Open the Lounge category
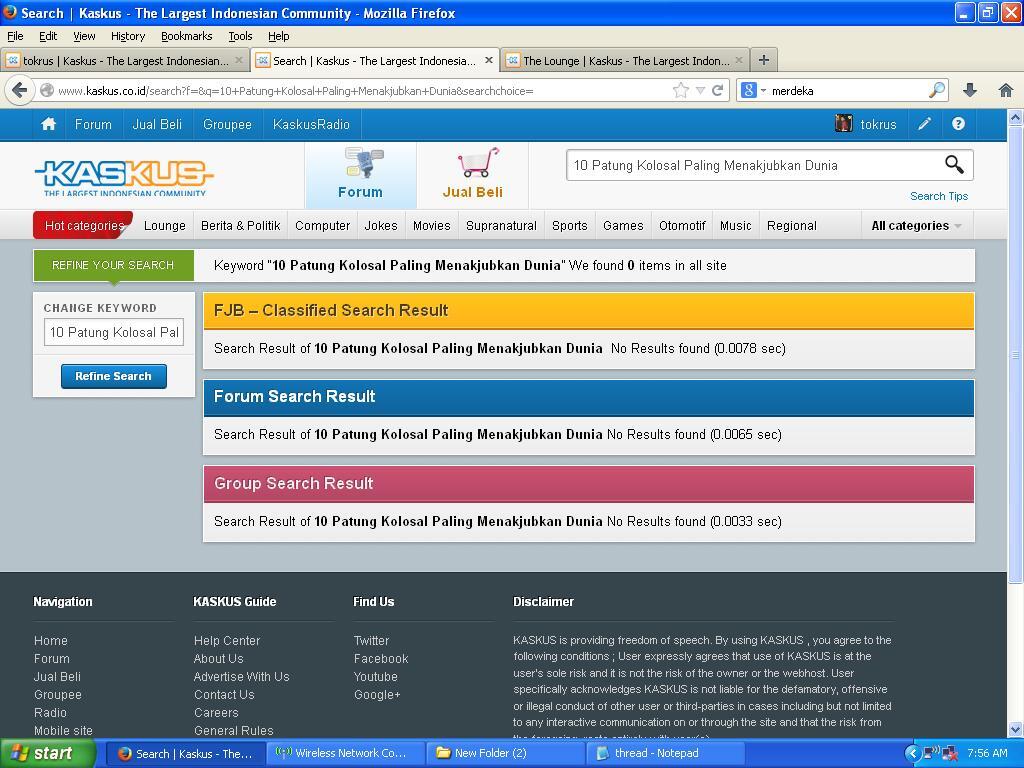The image size is (1024, 768). [x=165, y=226]
